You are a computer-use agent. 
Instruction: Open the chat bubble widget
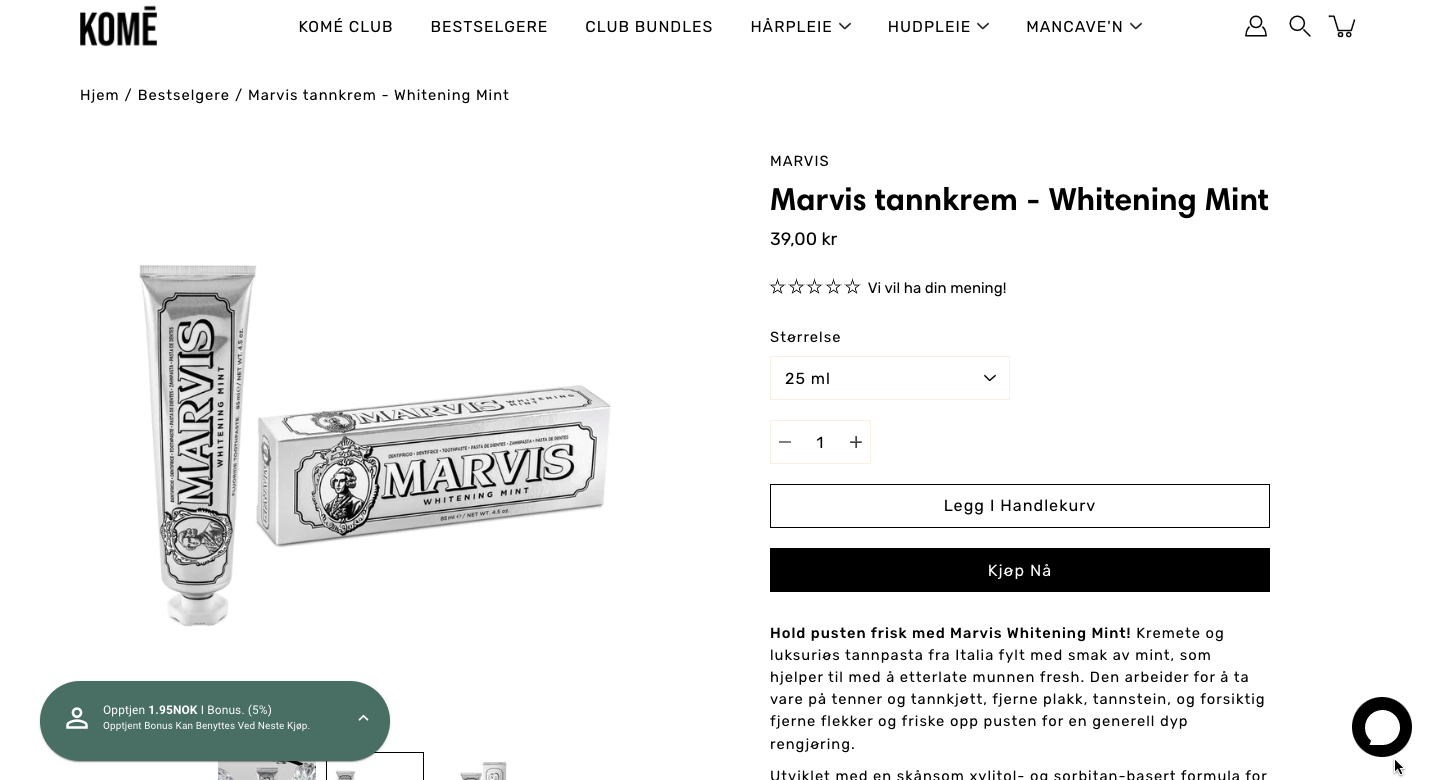1382,727
